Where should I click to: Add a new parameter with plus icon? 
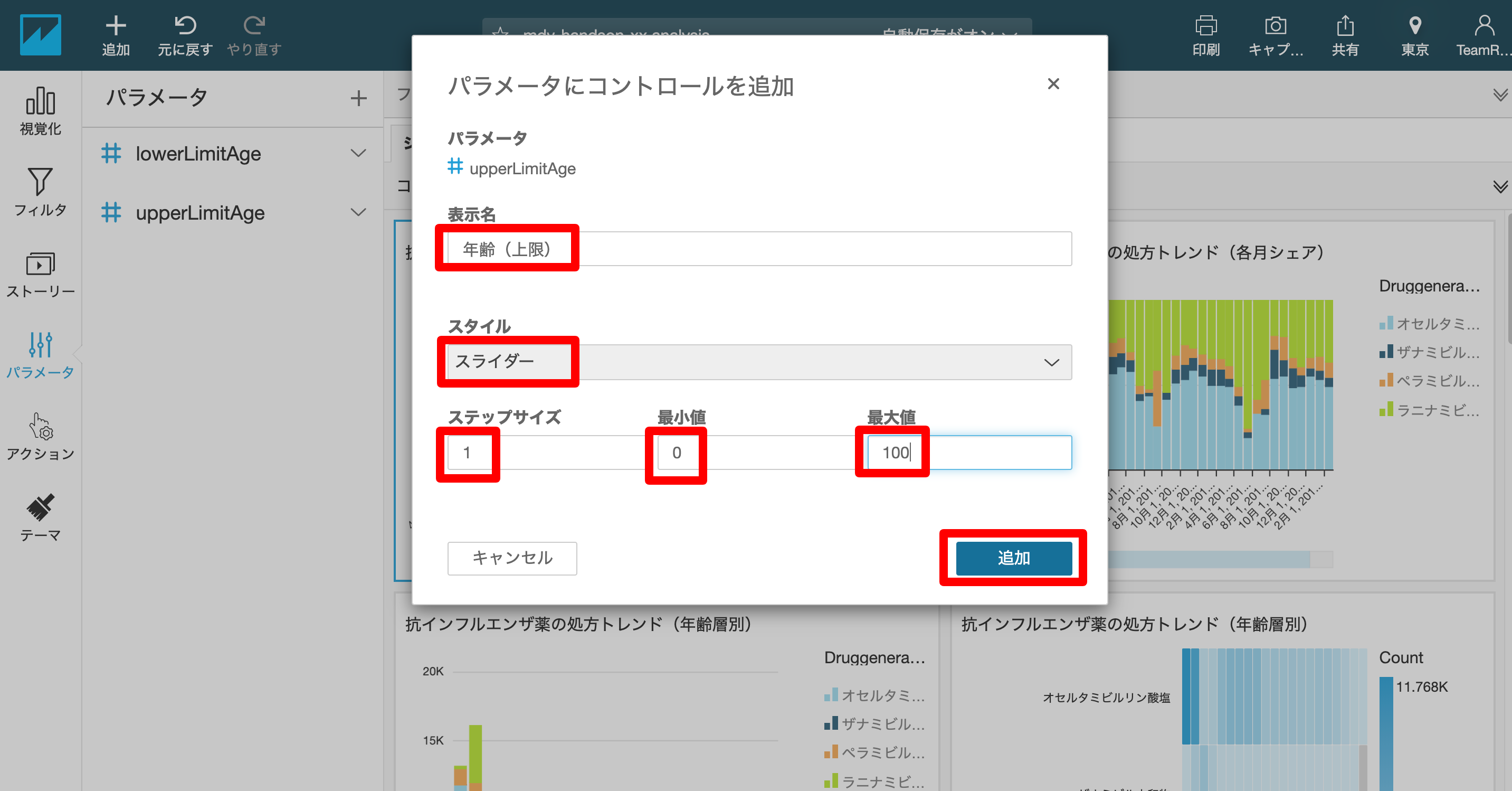pos(358,98)
